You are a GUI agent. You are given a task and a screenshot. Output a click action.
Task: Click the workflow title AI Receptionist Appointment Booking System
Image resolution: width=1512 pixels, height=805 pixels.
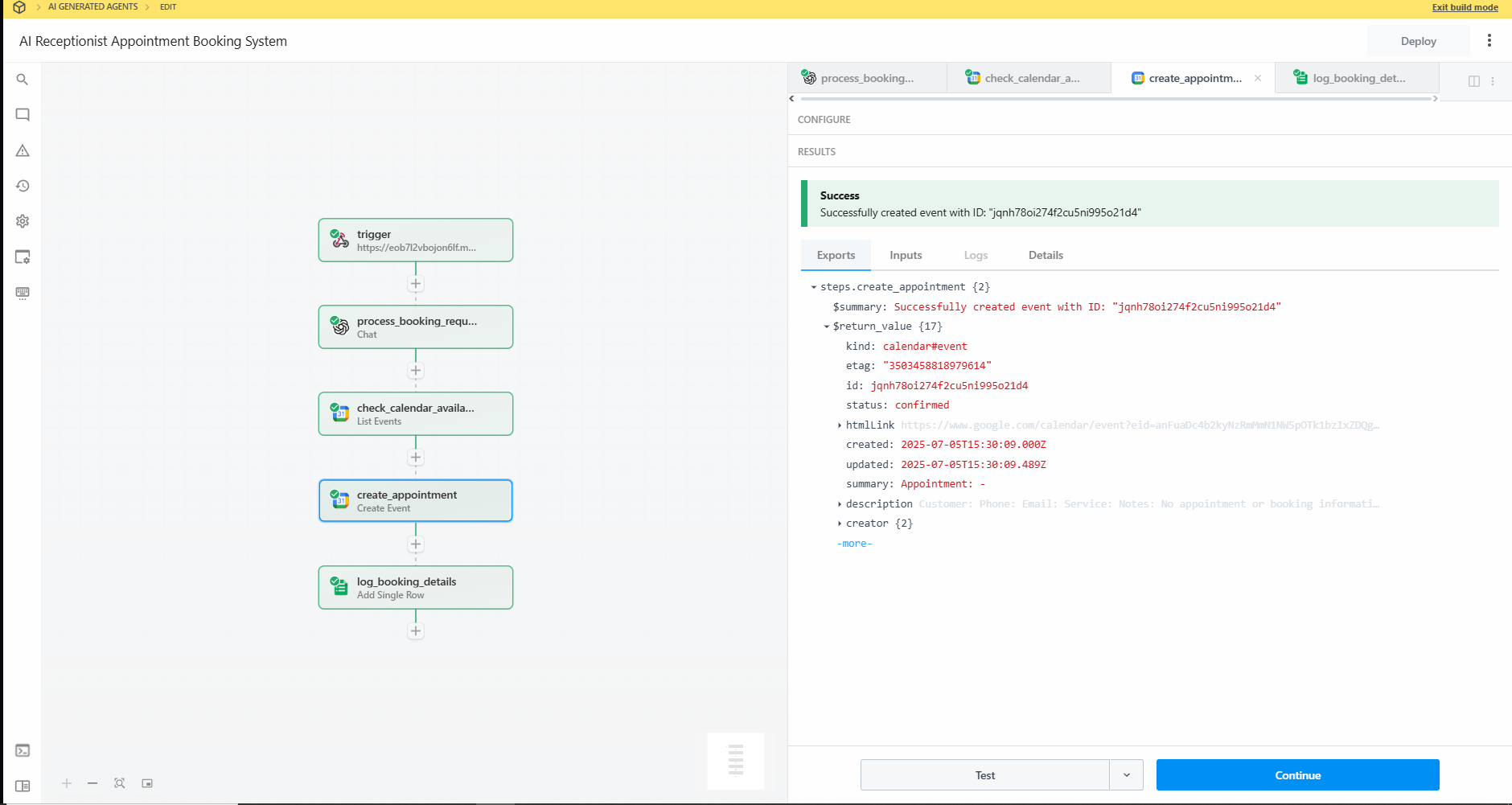tap(153, 41)
